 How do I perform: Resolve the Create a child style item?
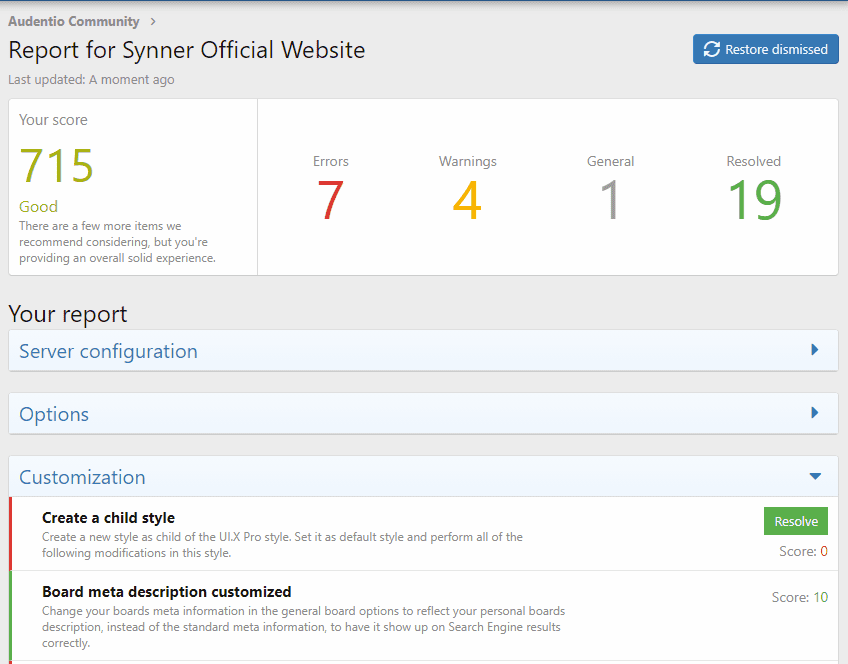click(x=796, y=521)
